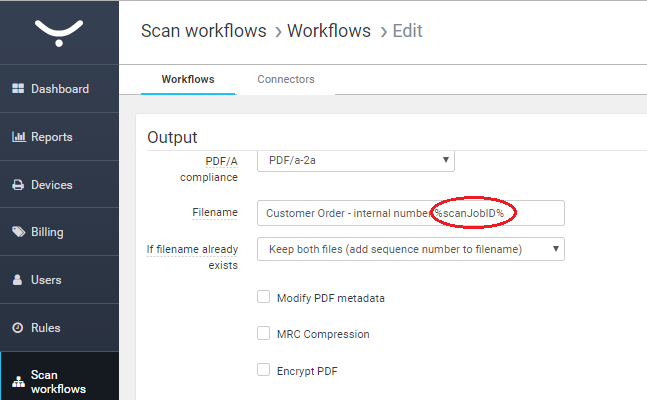
Task: Open the Reports menu item
Action: click(51, 137)
